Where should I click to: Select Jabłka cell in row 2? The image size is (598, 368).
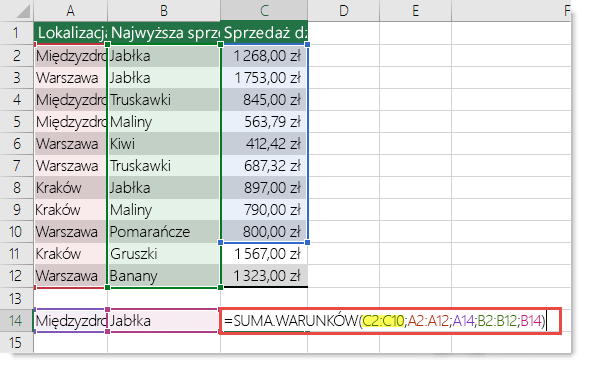[x=164, y=56]
